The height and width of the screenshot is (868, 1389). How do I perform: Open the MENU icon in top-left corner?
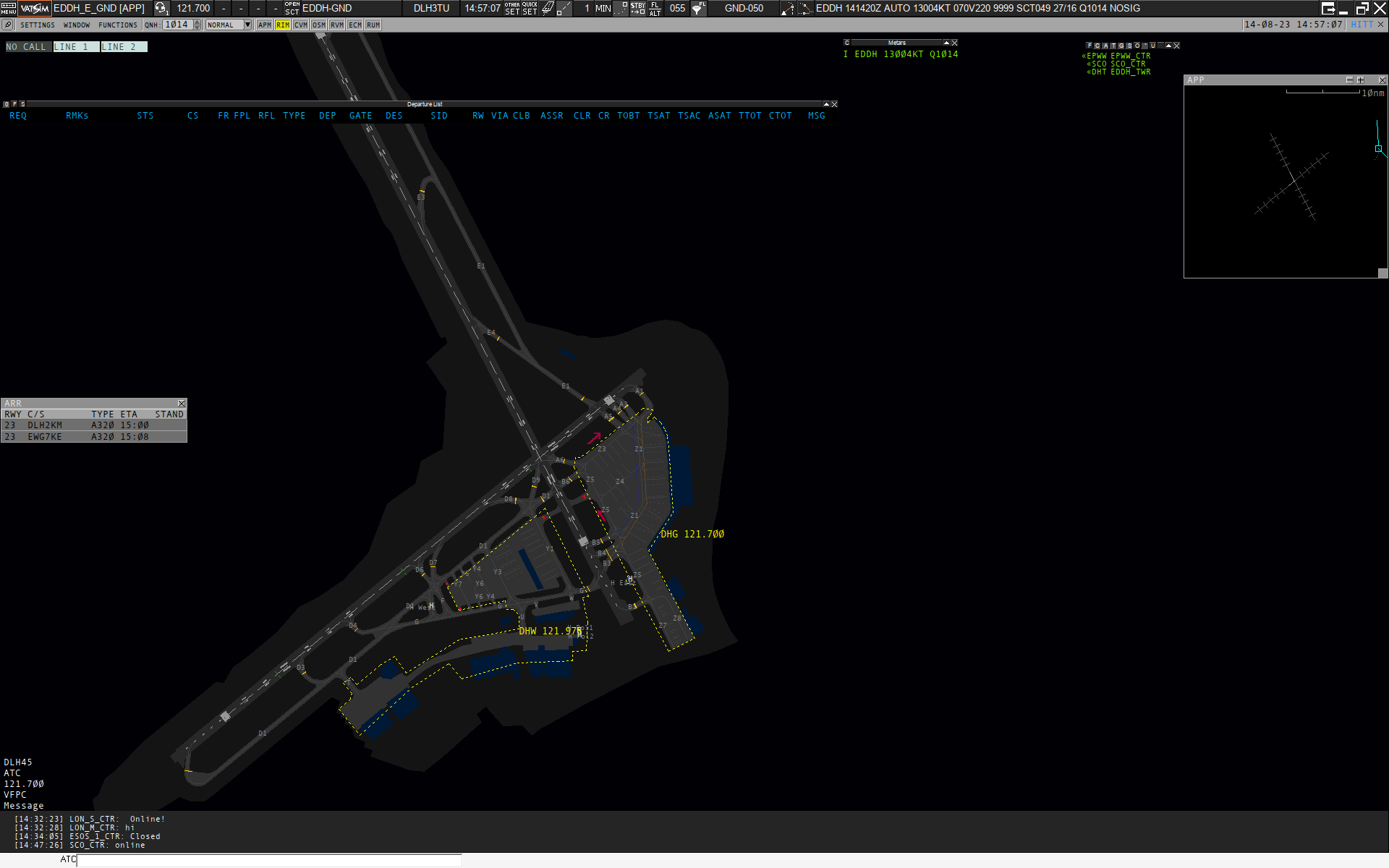[8, 8]
